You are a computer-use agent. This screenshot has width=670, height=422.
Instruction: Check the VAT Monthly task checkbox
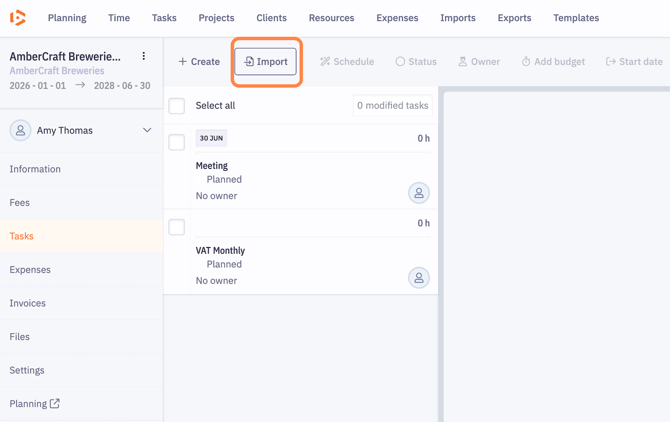[x=177, y=227]
